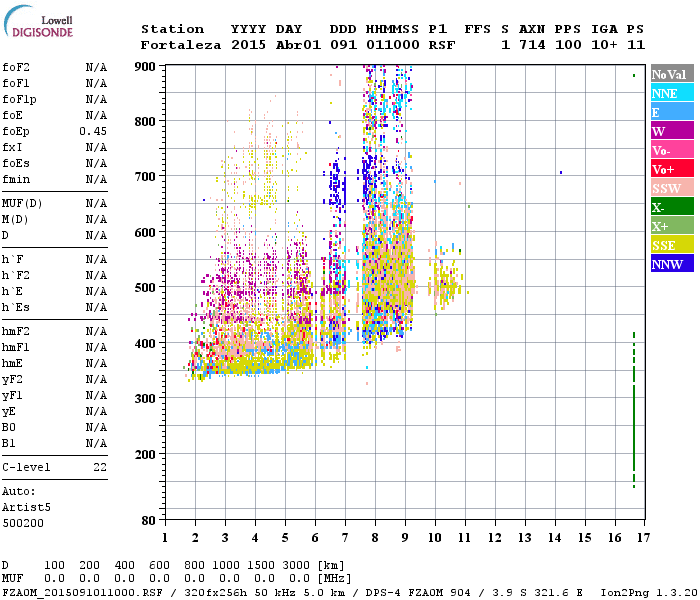Image resolution: width=700 pixels, height=600 pixels.
Task: Click the Artist5 auto-scaling label
Action: 26,507
